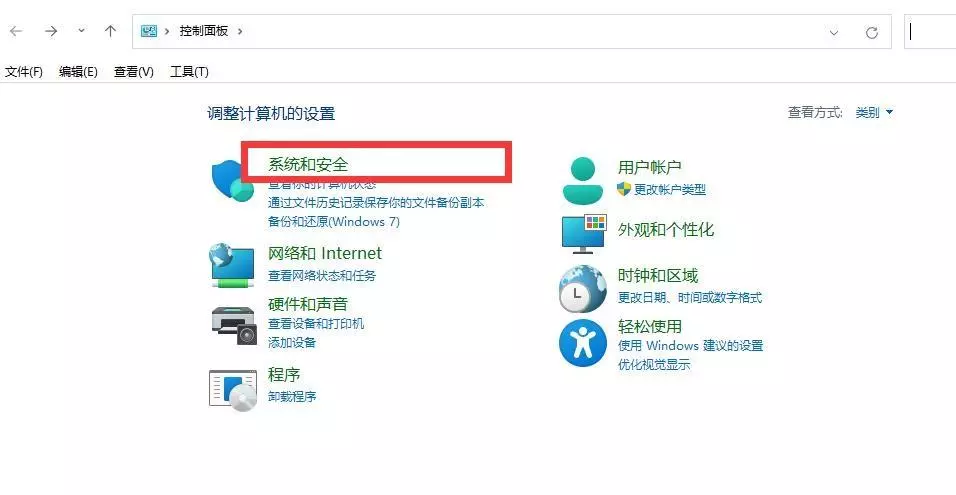Image resolution: width=956 pixels, height=495 pixels.
Task: Open the 文件(F) menu
Action: 24,72
